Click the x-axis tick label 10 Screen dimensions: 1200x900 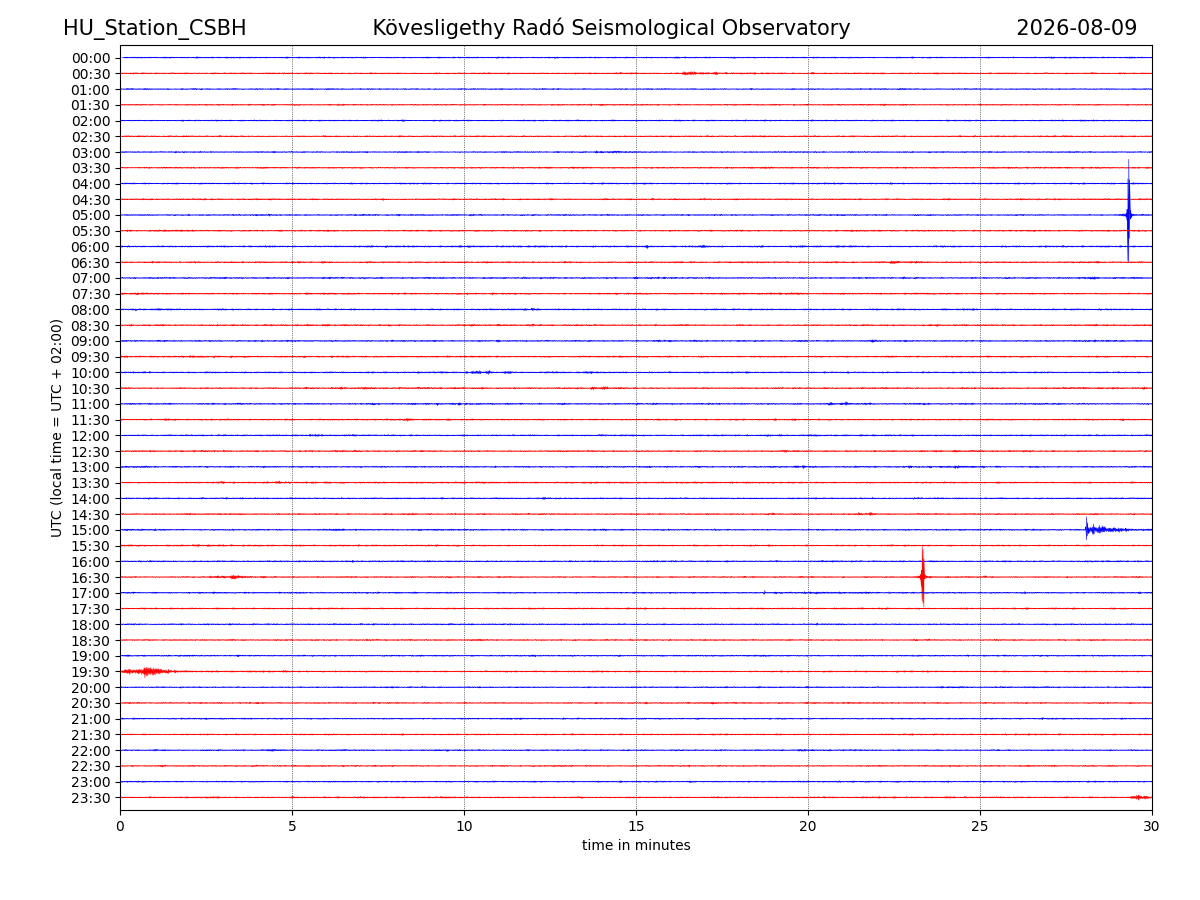click(x=464, y=827)
